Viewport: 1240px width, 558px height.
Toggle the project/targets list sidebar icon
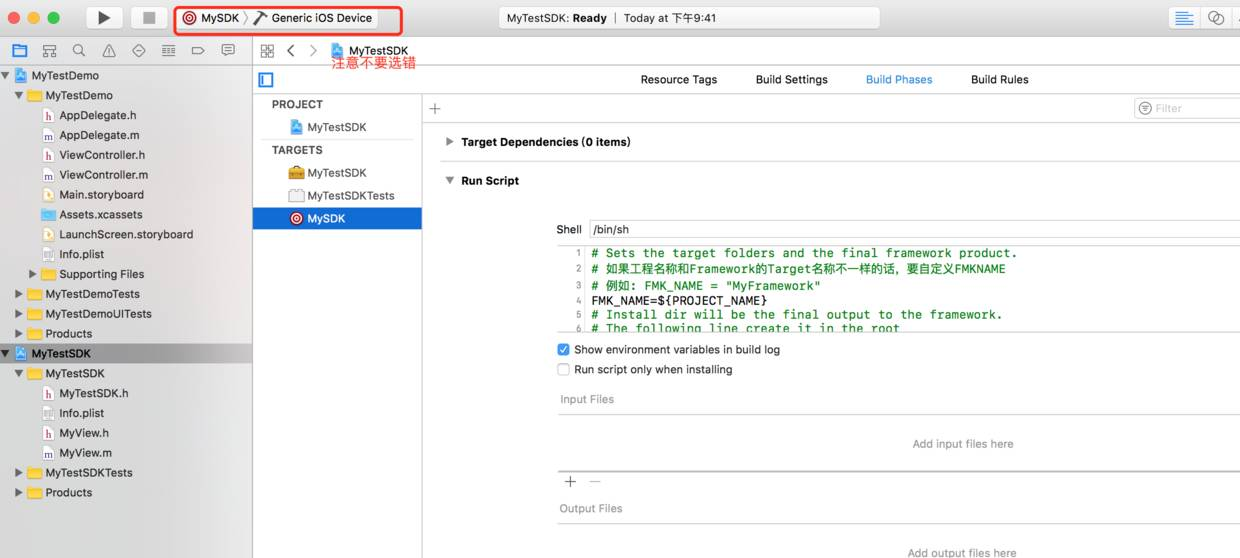click(266, 80)
